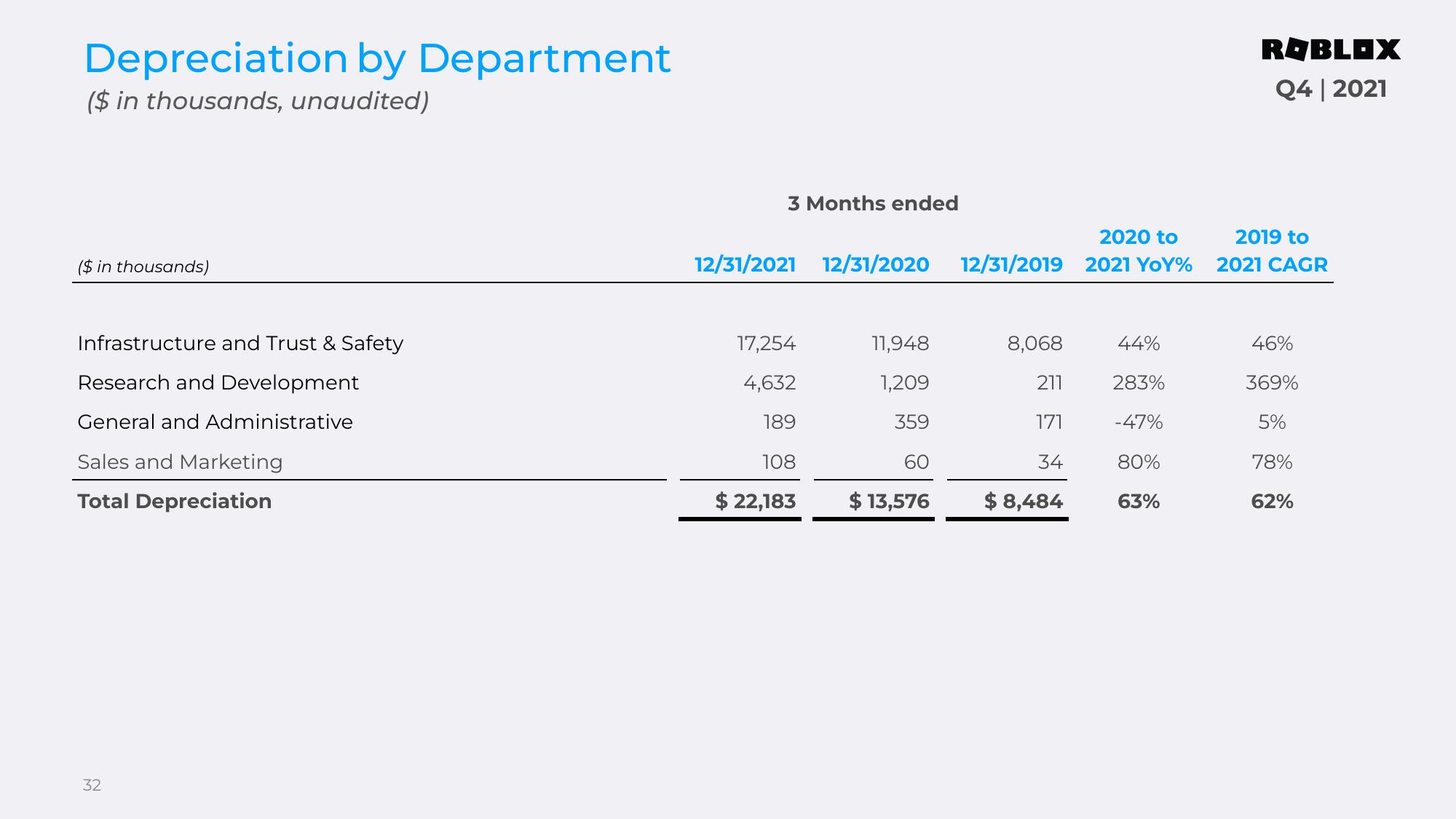Select the 12/31/2021 column header
The image size is (1456, 819).
[745, 264]
